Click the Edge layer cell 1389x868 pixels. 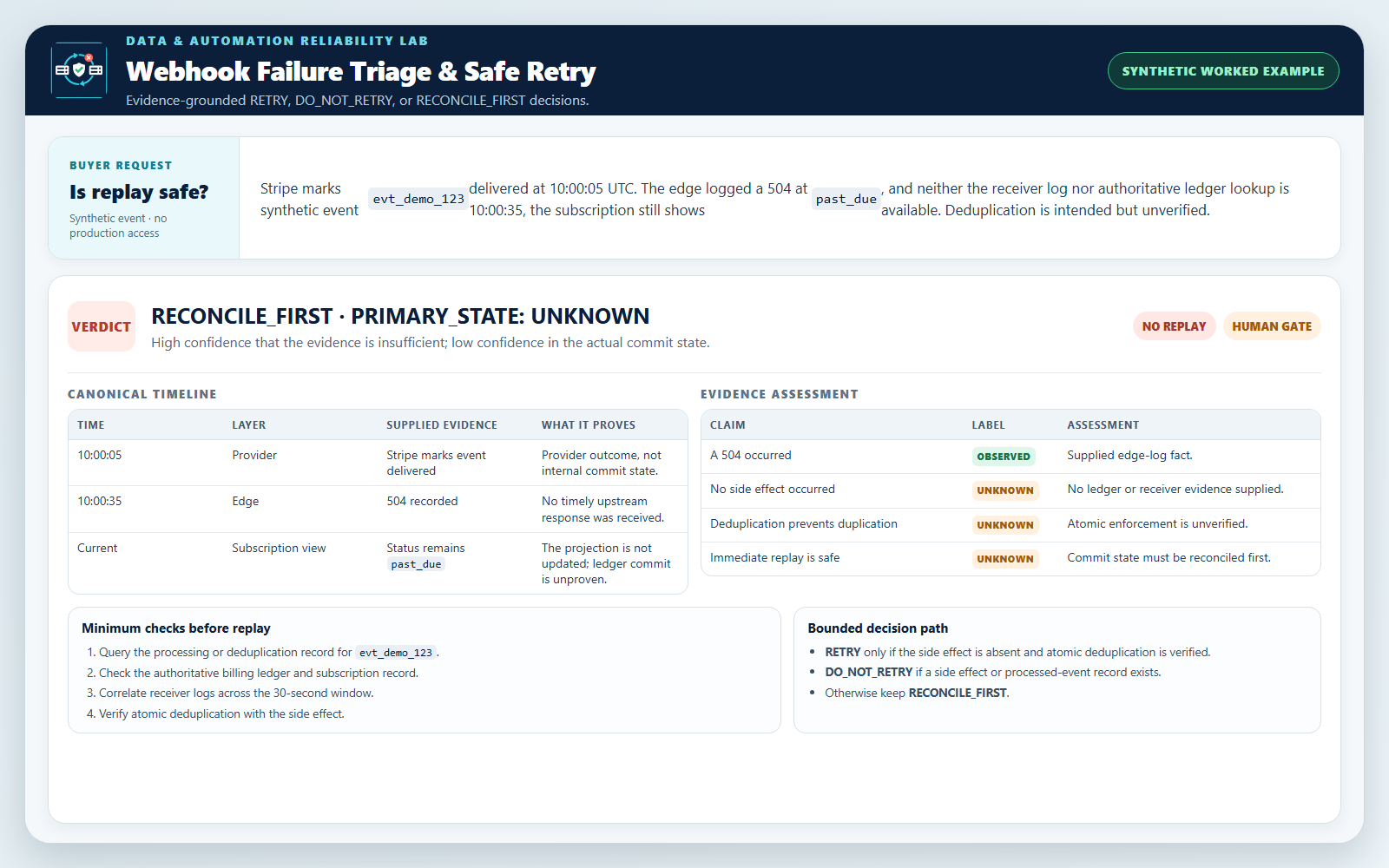point(246,501)
